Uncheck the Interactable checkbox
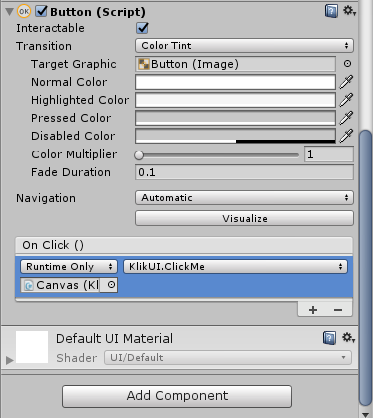Screen dimensions: 373x419 pos(142,28)
